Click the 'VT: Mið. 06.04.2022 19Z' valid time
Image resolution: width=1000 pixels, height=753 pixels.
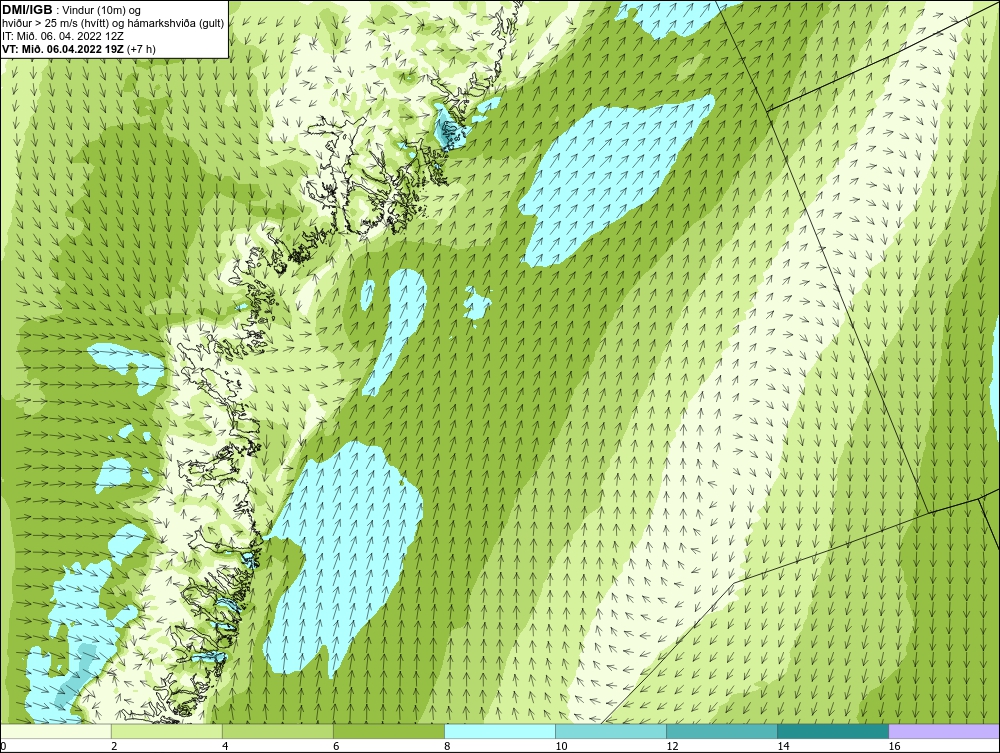[63, 48]
